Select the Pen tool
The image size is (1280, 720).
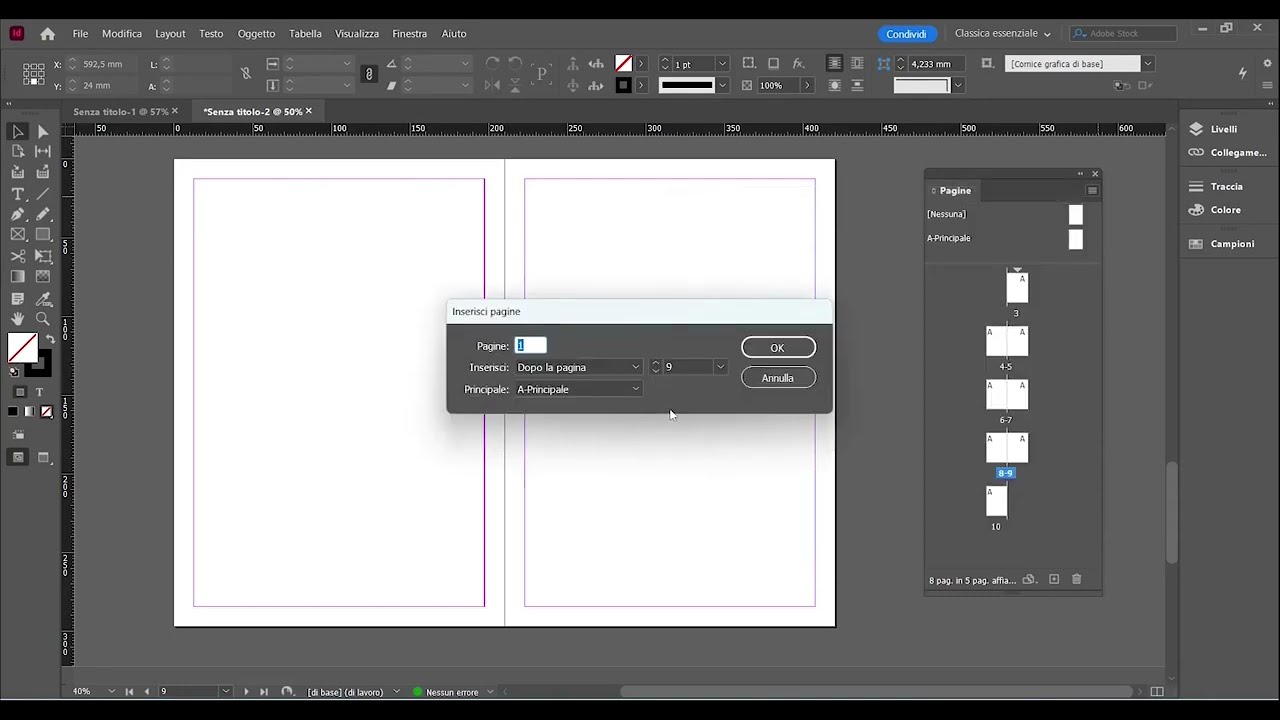(x=18, y=214)
